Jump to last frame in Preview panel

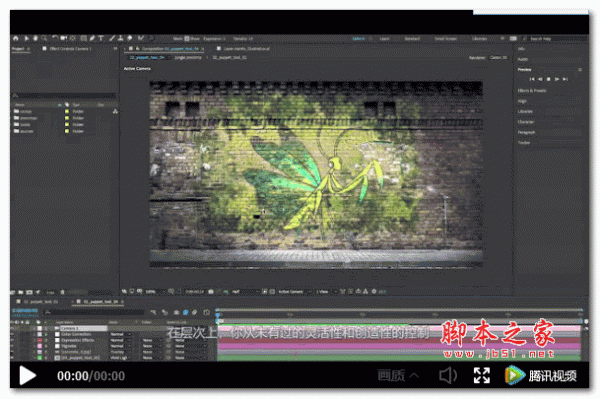click(565, 79)
